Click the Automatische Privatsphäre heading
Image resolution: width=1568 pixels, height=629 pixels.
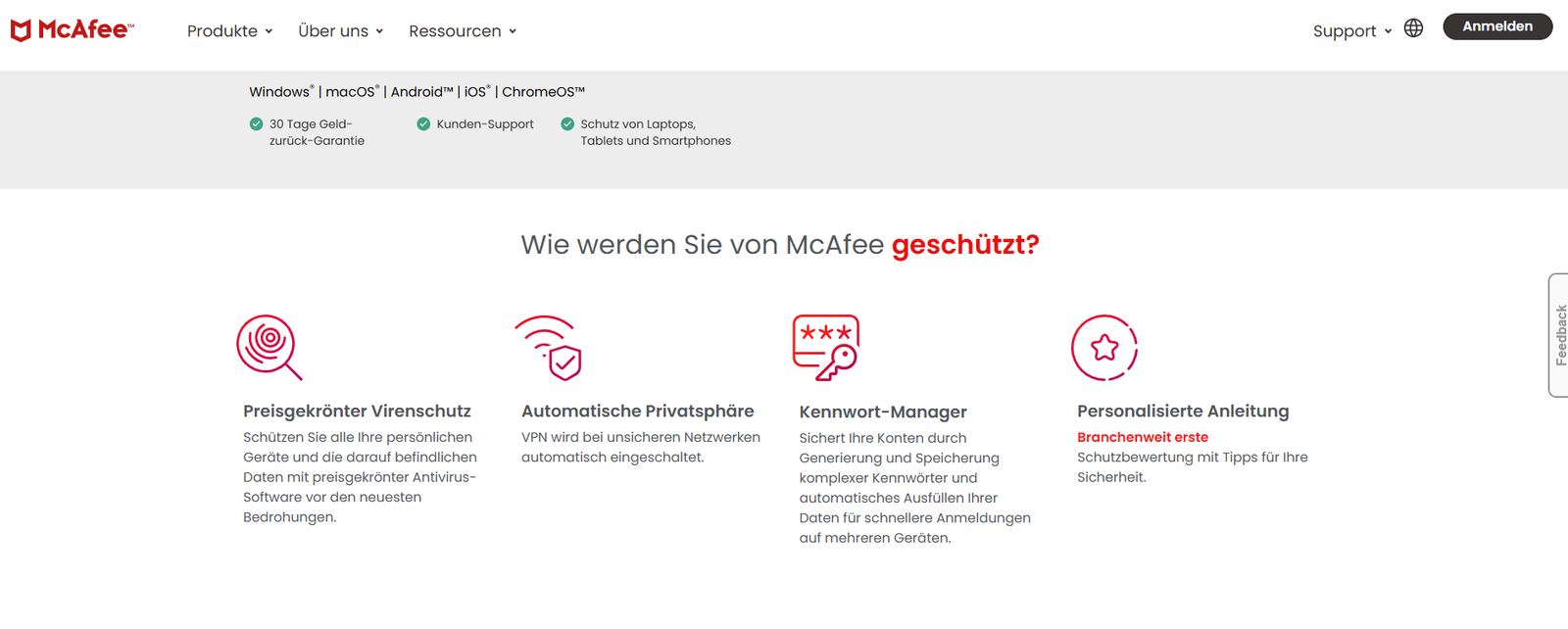coord(638,411)
